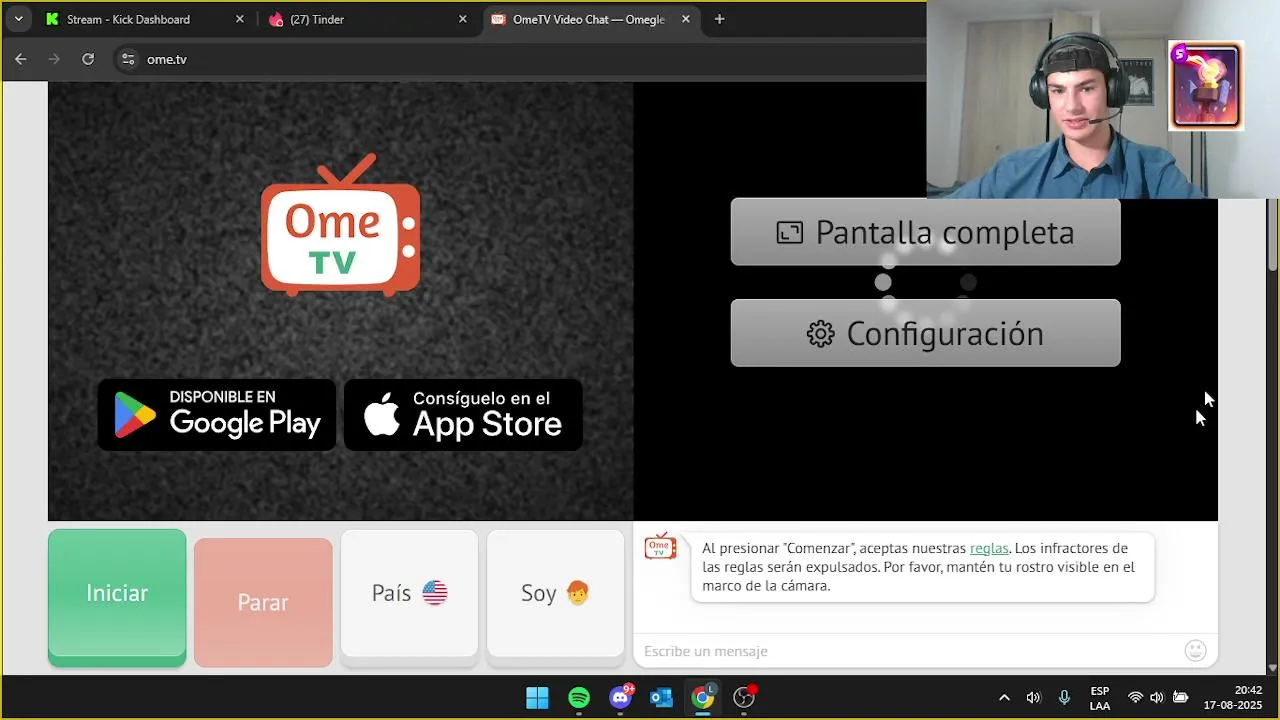Image resolution: width=1280 pixels, height=720 pixels.
Task: Enter full screen with Pantalla completa
Action: 925,232
